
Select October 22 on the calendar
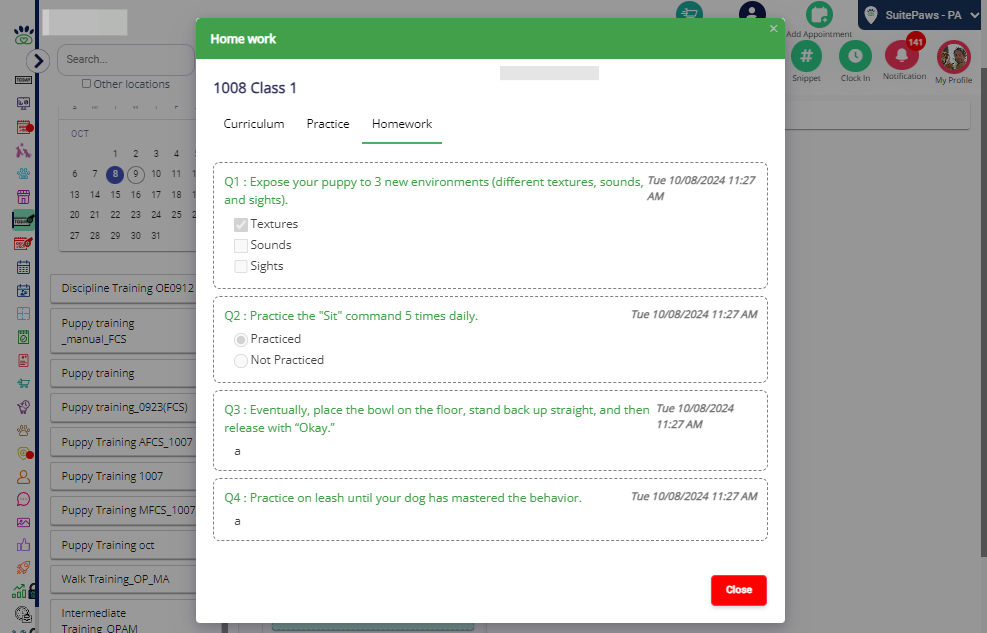click(x=115, y=215)
